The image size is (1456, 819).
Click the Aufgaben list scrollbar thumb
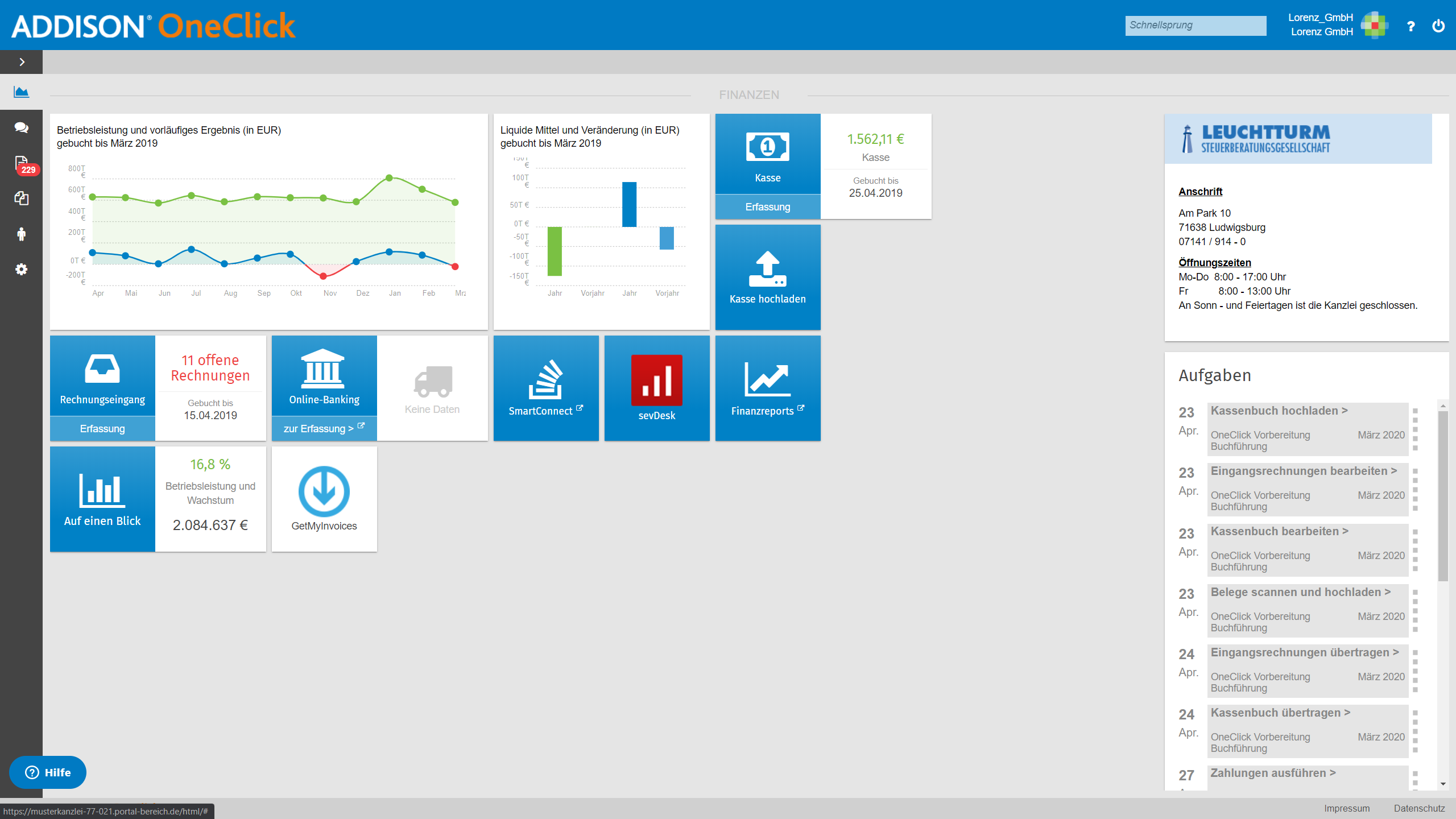(1443, 496)
